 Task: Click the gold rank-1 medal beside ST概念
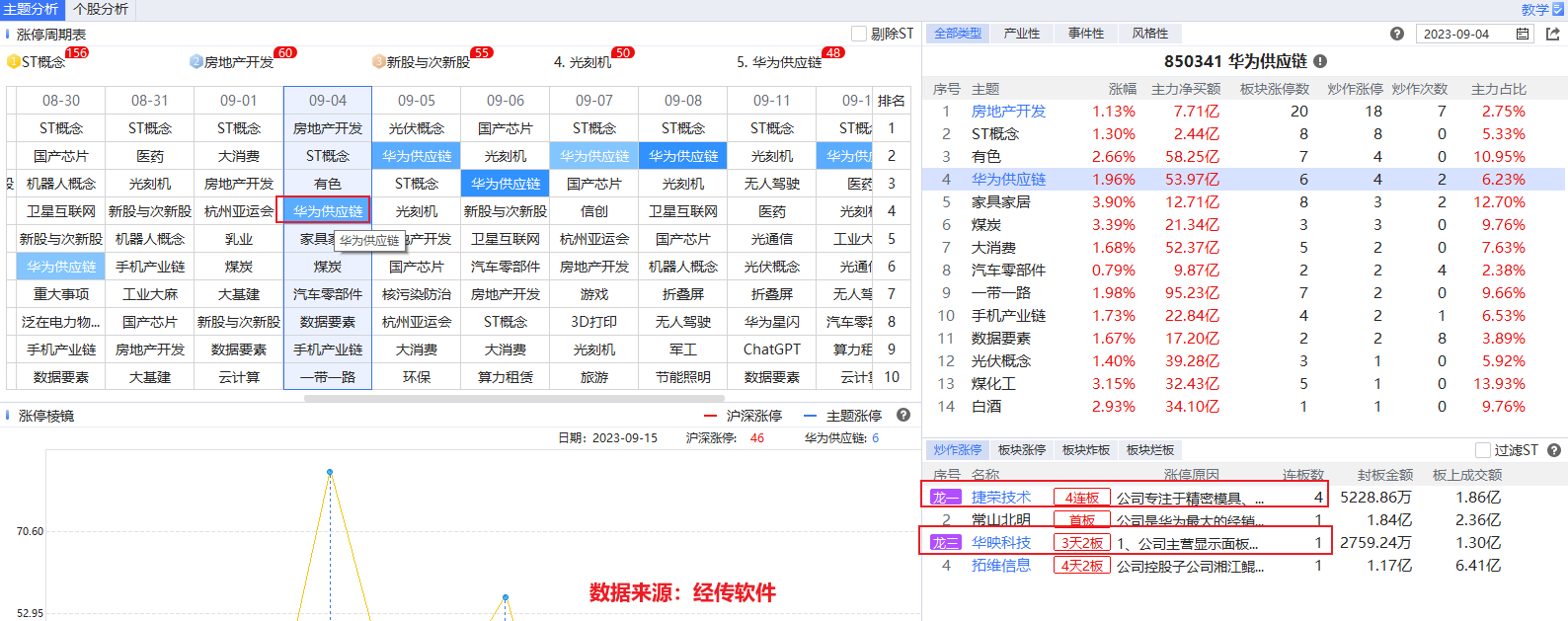tap(13, 61)
